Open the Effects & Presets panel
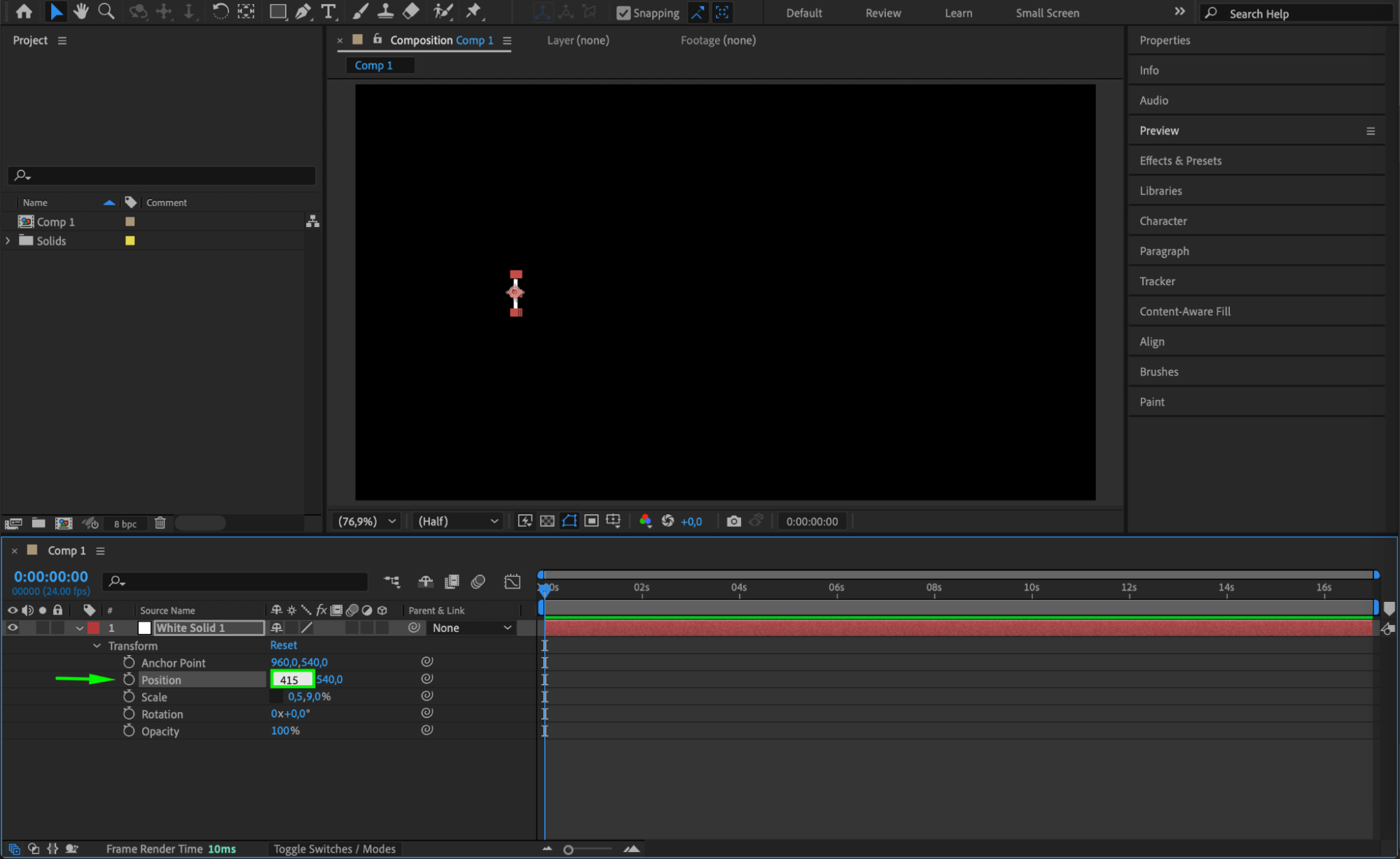 point(1180,160)
